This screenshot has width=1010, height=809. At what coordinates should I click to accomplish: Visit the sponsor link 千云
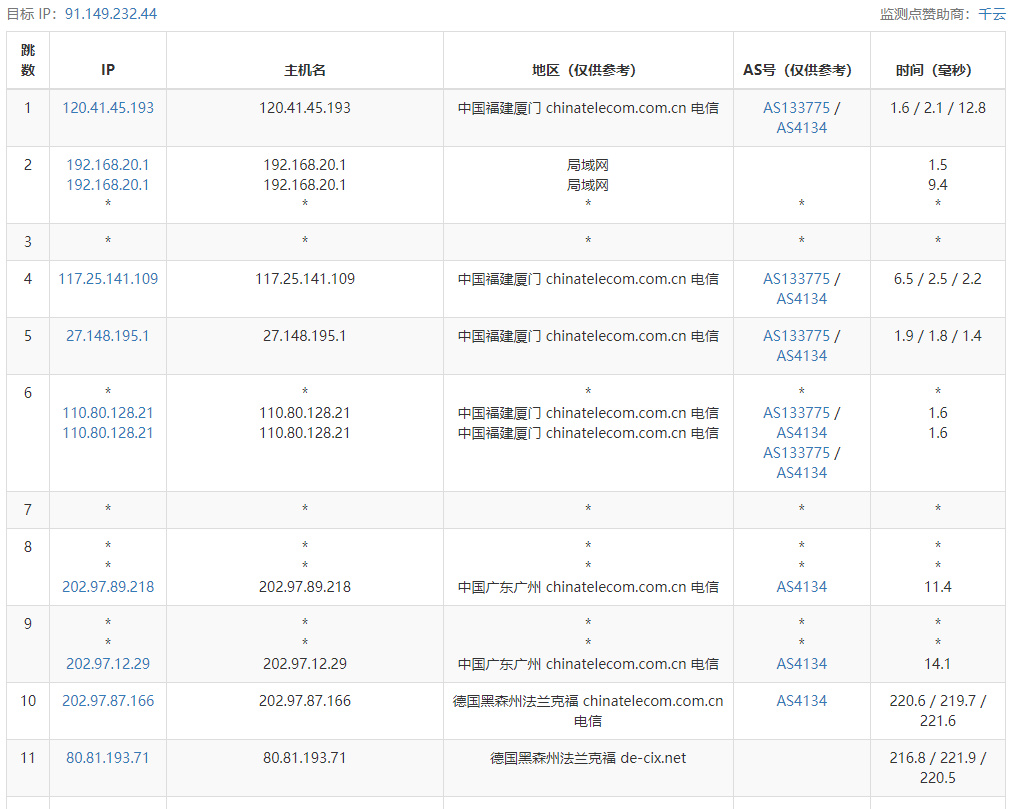991,14
